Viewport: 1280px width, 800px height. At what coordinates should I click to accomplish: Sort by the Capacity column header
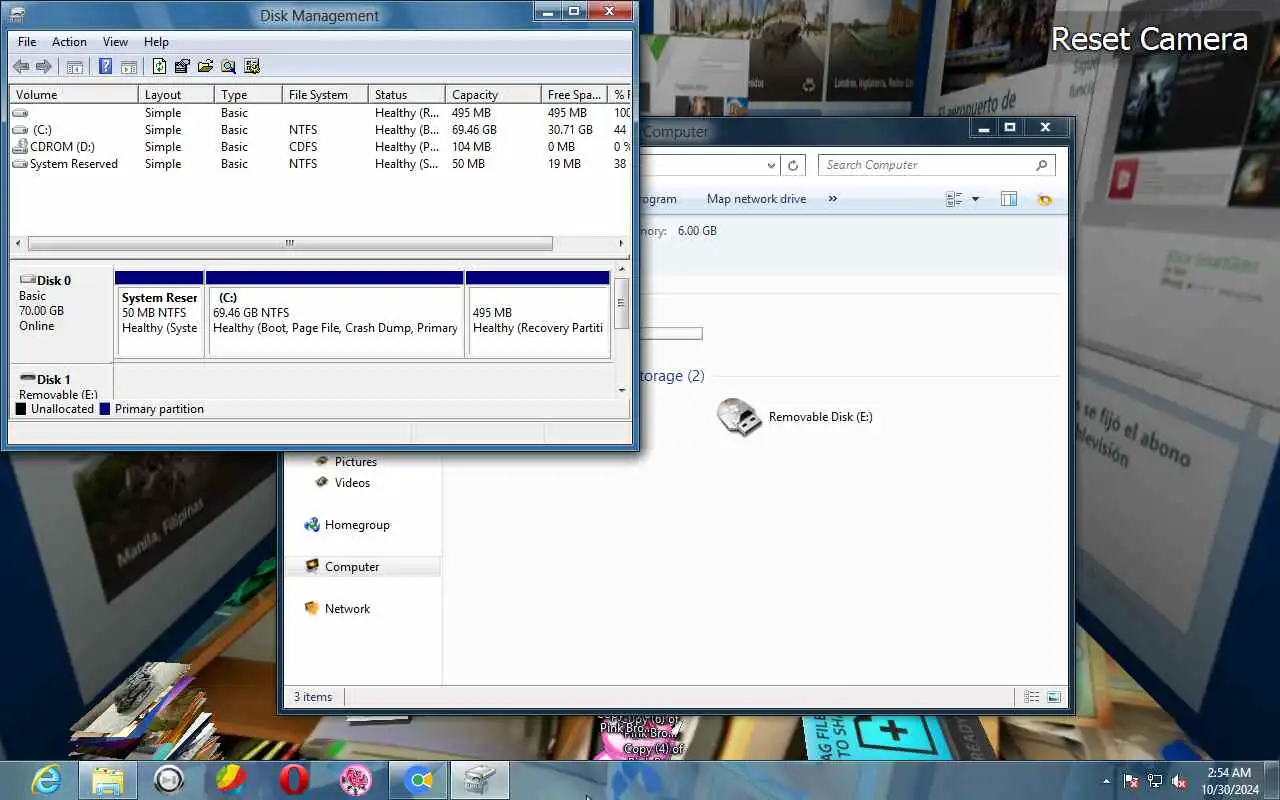tap(493, 95)
